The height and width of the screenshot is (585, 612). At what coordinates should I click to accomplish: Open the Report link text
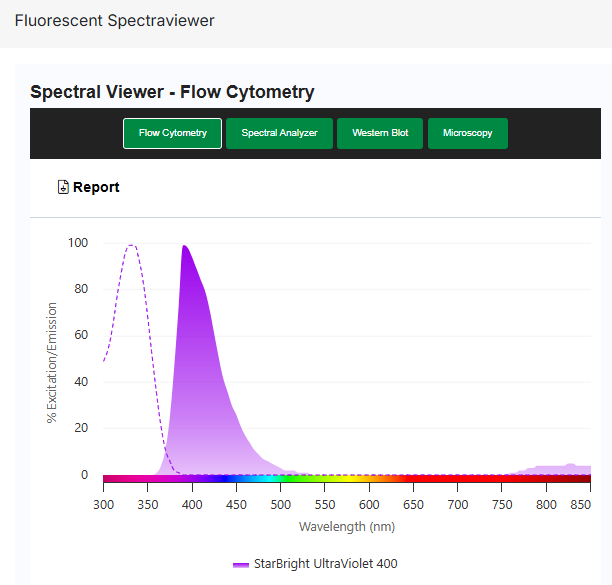click(96, 187)
